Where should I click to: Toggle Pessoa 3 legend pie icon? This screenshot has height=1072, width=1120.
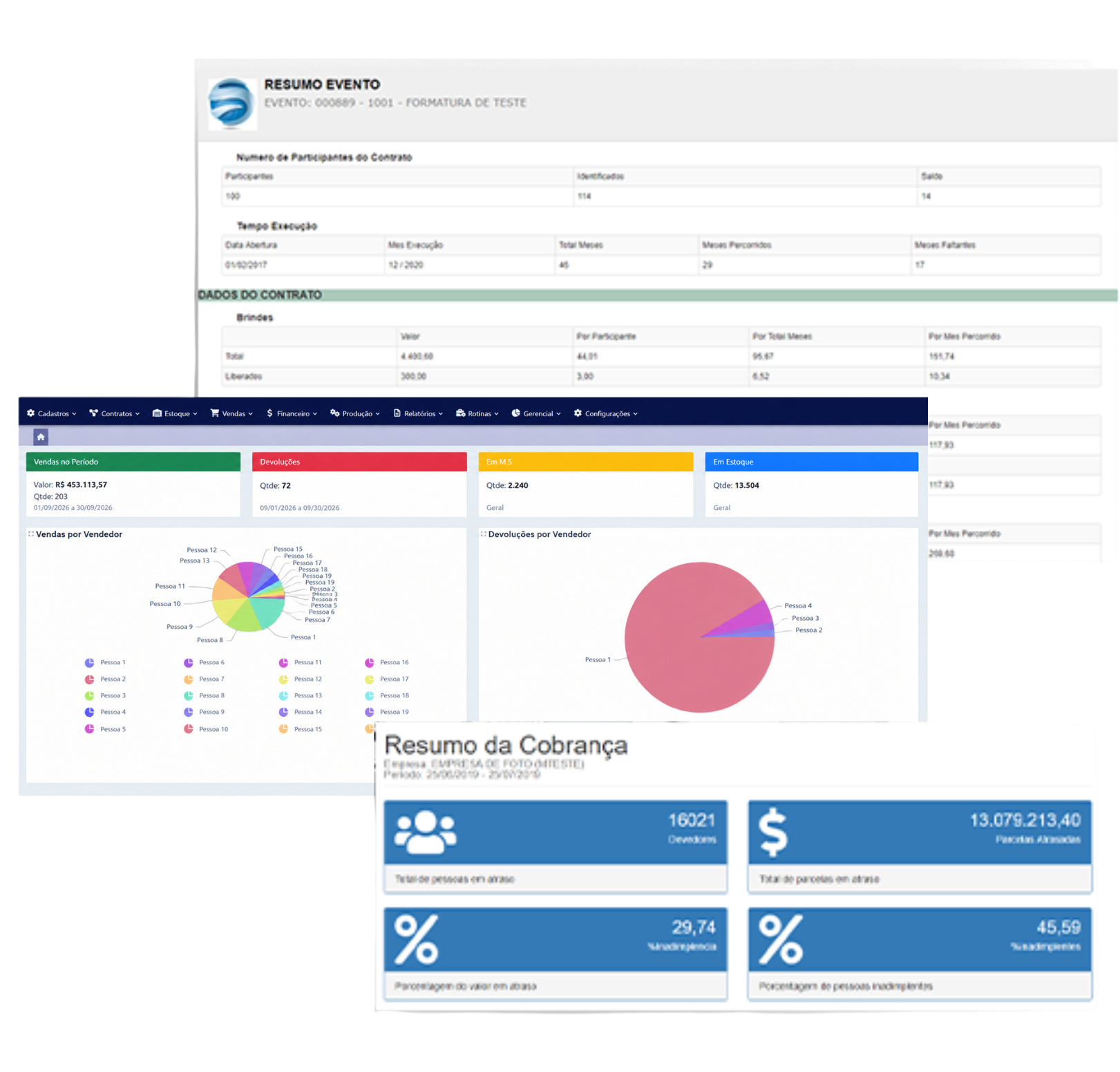click(x=90, y=695)
